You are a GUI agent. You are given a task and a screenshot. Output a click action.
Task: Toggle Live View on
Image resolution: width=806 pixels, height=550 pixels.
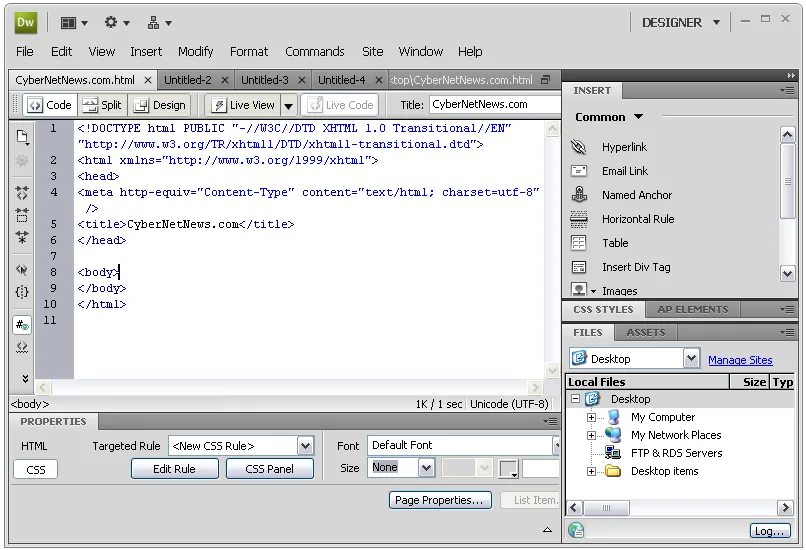click(x=244, y=105)
